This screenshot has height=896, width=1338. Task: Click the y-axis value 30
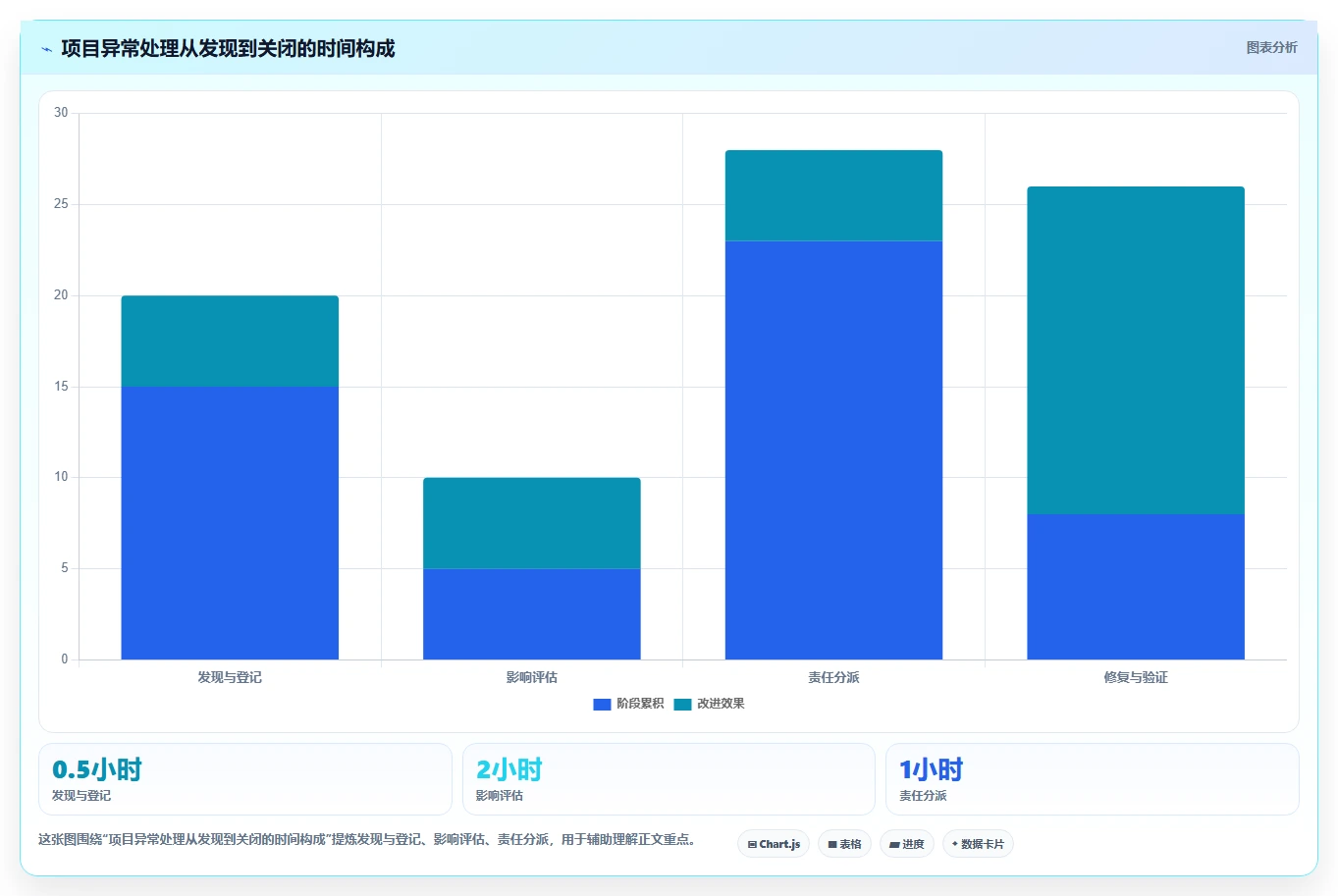tap(61, 113)
